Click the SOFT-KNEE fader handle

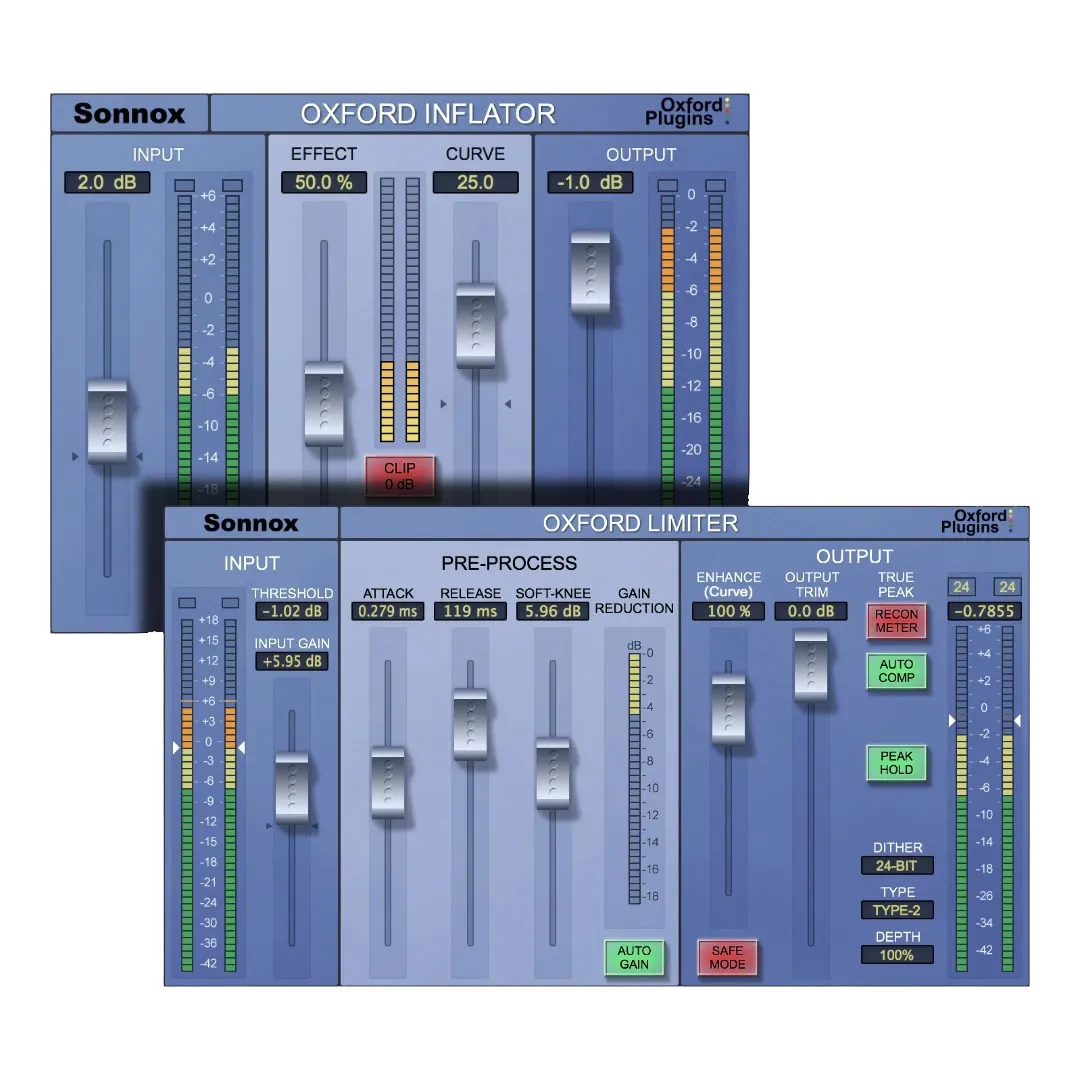coord(552,773)
